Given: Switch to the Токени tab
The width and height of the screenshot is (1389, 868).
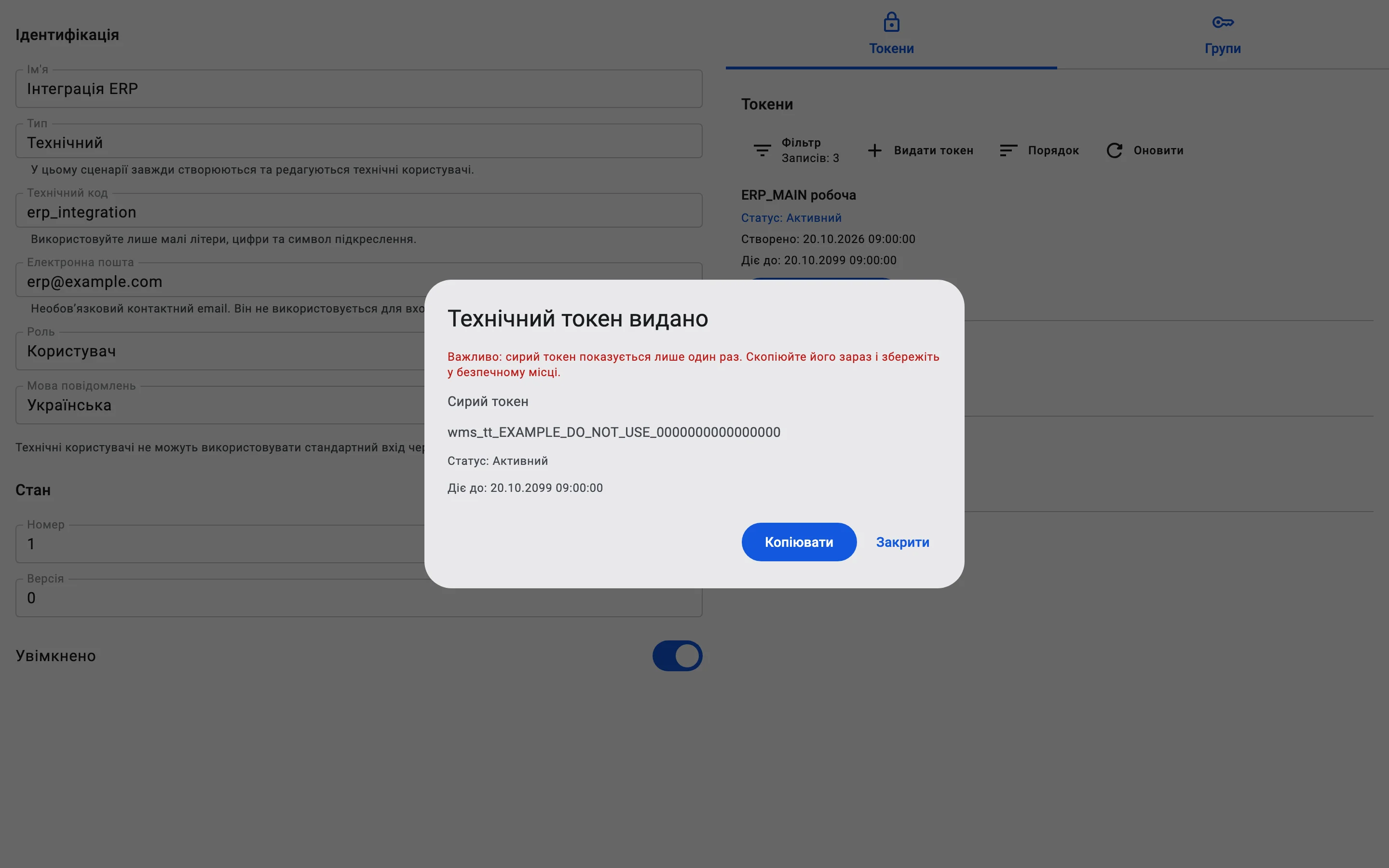Looking at the screenshot, I should click(891, 34).
